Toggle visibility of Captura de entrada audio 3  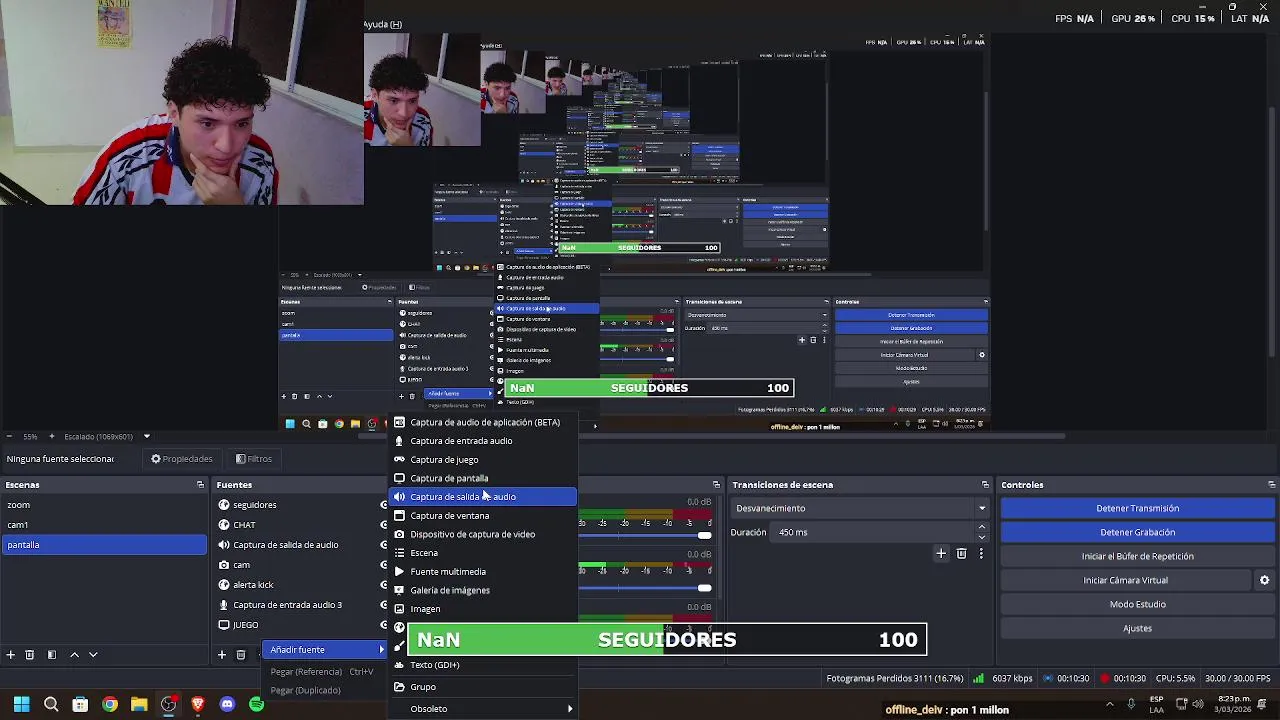point(383,605)
